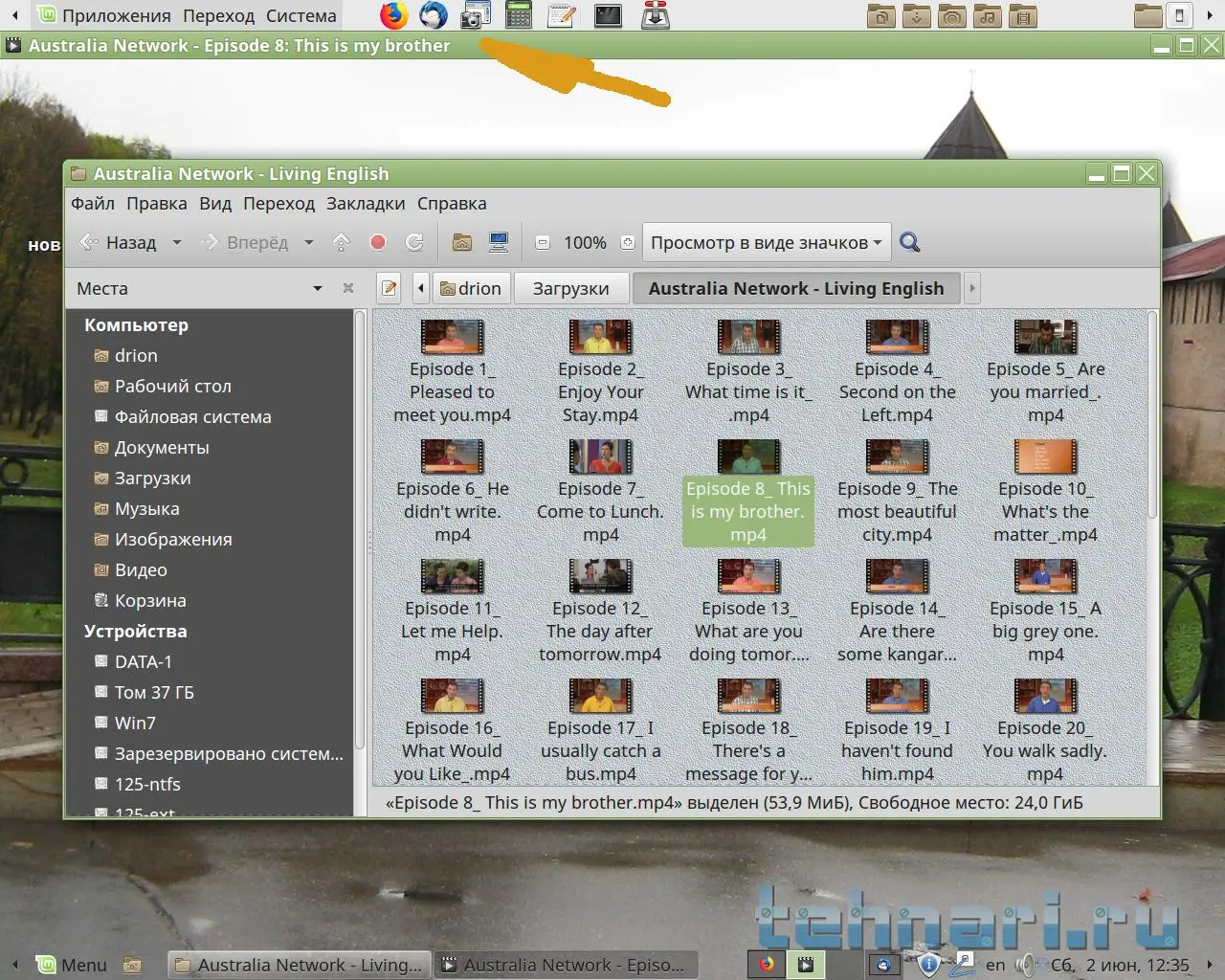The image size is (1225, 980).
Task: Open the Back history dropdown arrow
Action: (x=177, y=243)
